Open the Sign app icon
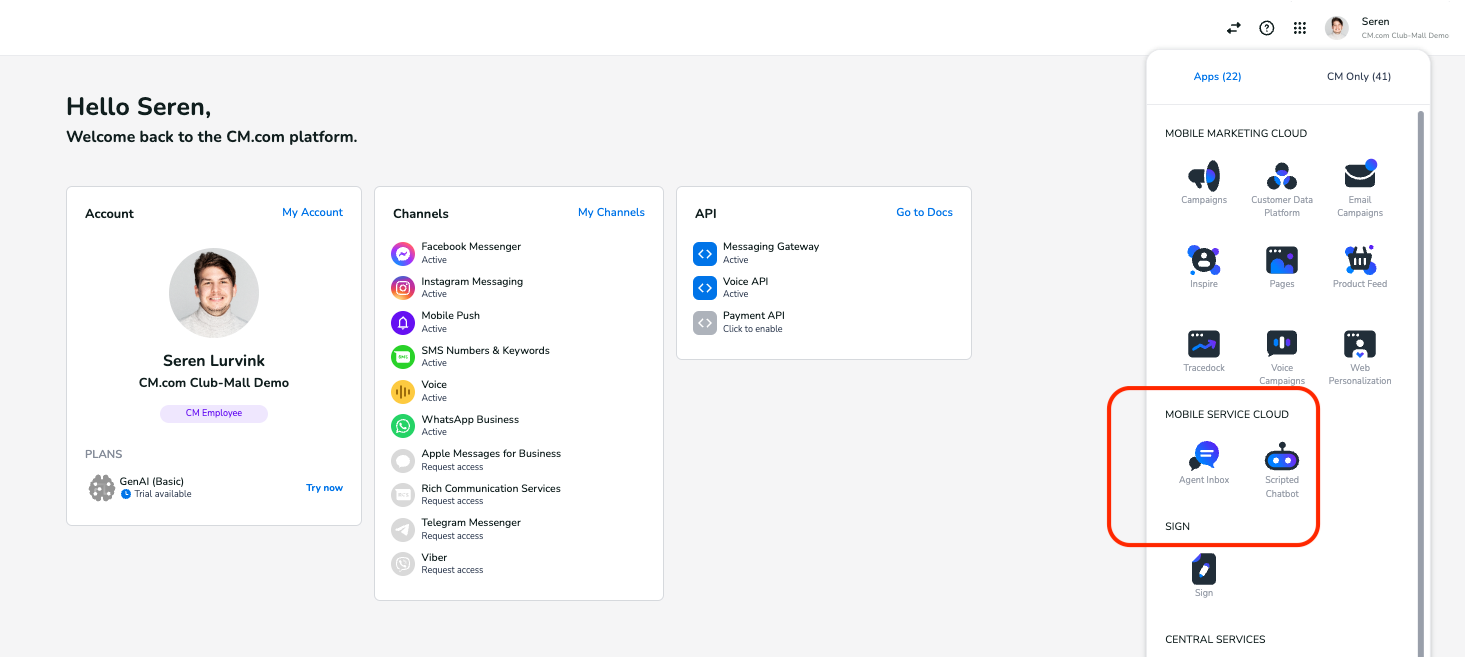The height and width of the screenshot is (657, 1465). coord(1203,570)
